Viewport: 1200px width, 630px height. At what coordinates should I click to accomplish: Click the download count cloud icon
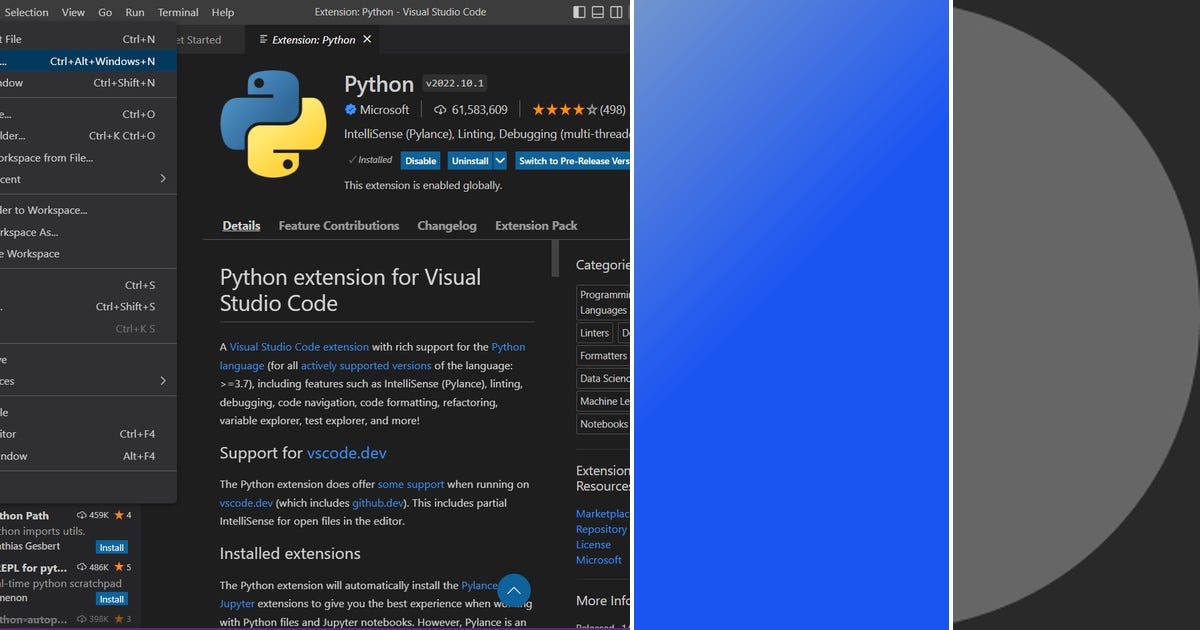pyautogui.click(x=440, y=110)
